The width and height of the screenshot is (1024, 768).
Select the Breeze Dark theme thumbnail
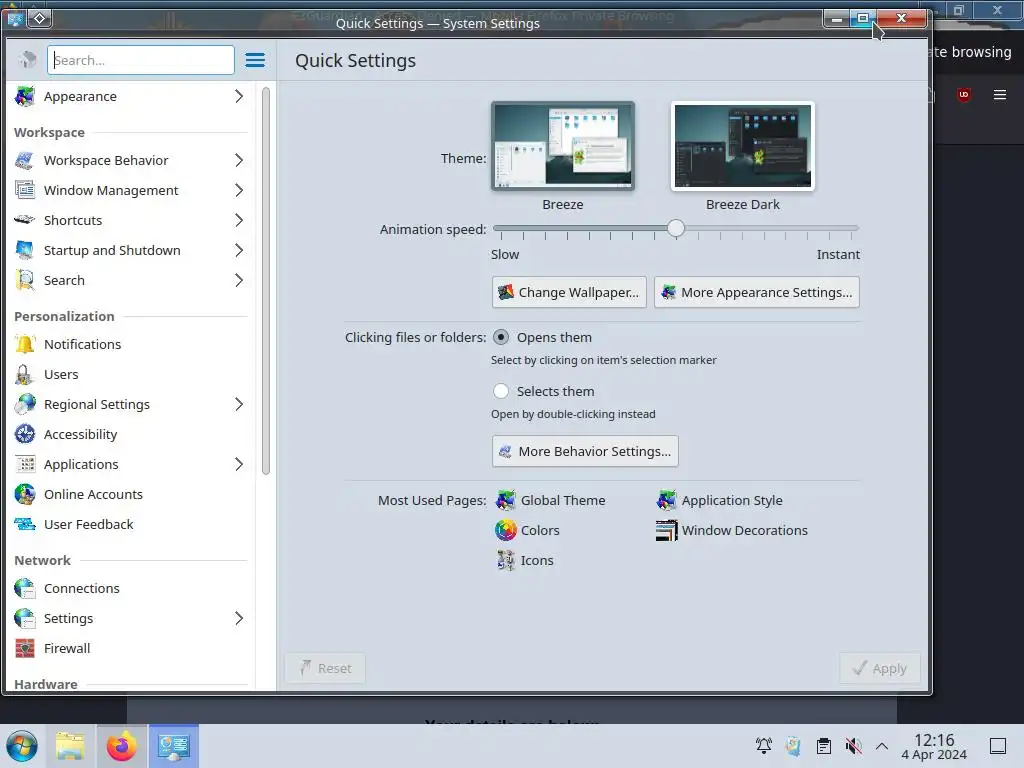[x=743, y=146]
